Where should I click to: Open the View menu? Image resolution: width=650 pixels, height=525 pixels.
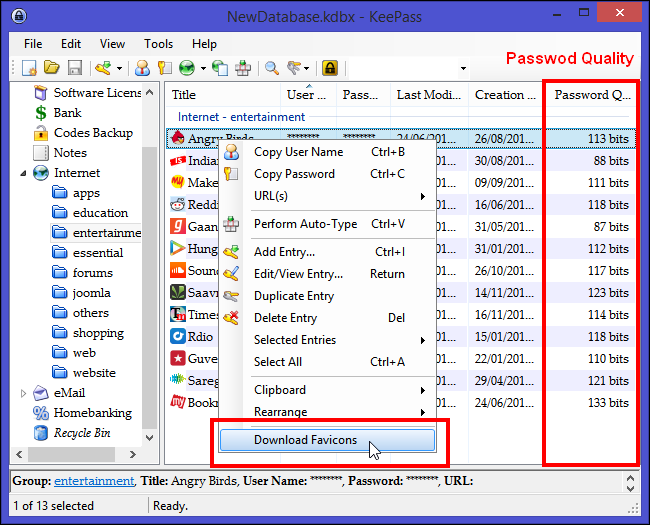click(112, 44)
